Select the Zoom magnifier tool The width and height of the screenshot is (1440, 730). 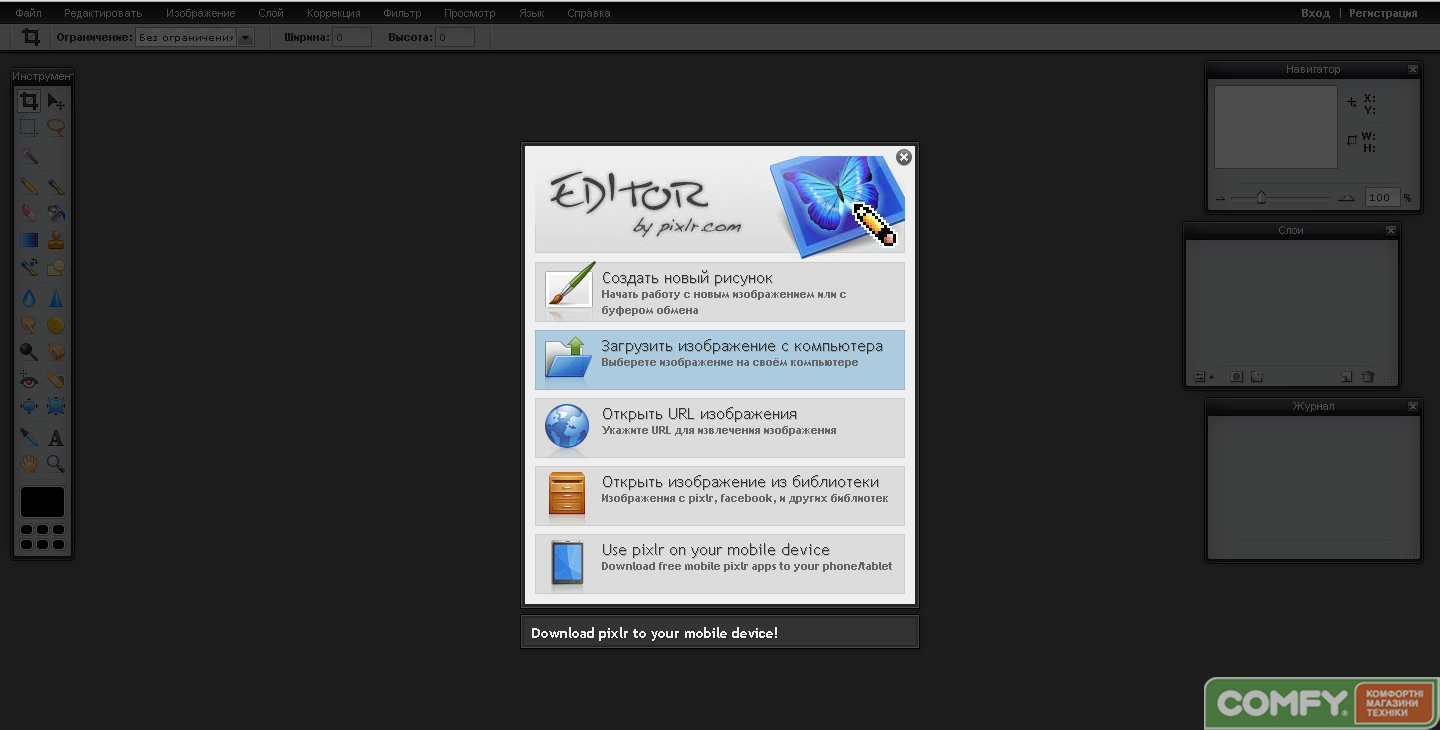pyautogui.click(x=56, y=464)
